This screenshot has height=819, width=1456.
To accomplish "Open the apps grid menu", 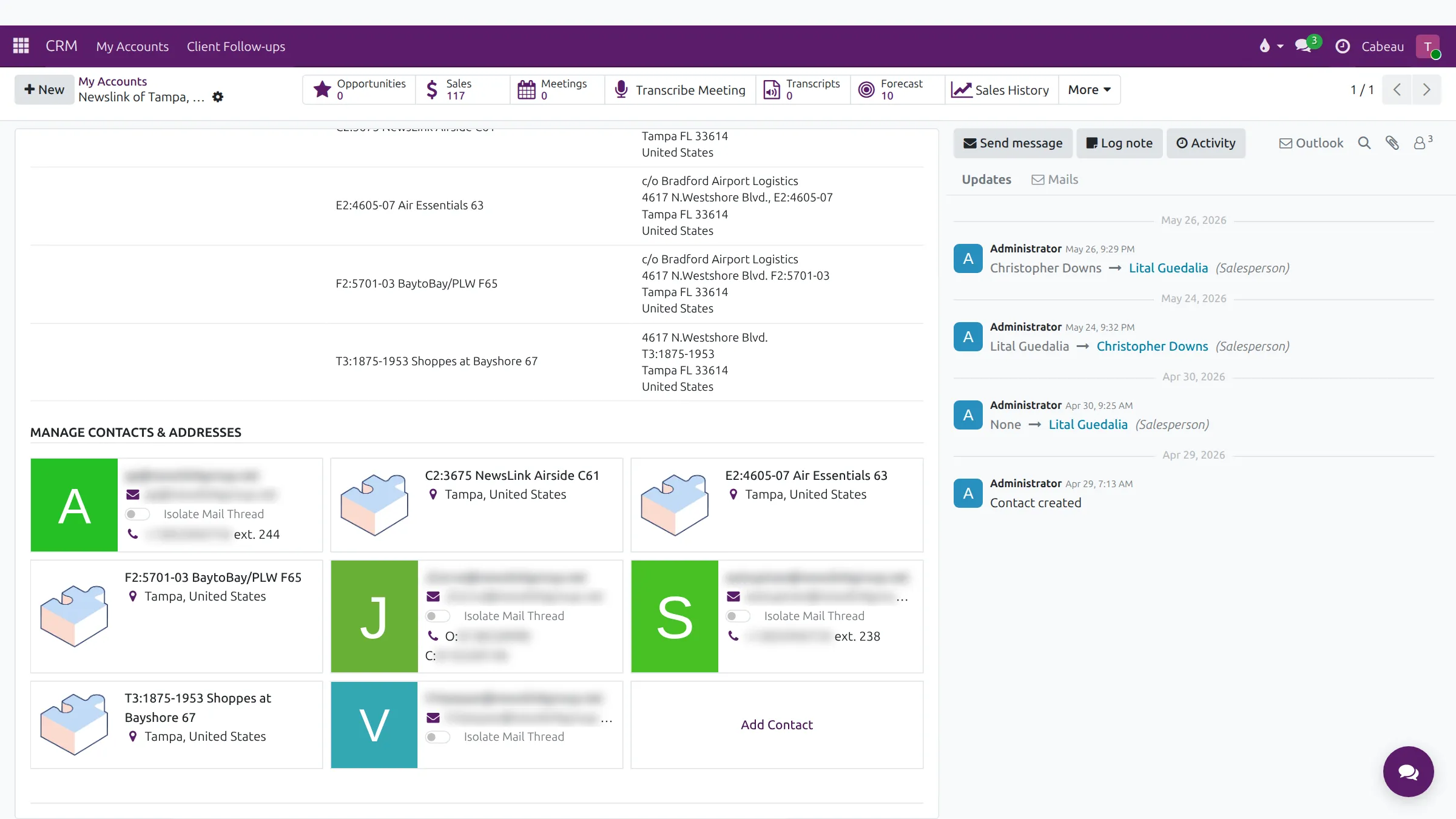I will point(21,46).
